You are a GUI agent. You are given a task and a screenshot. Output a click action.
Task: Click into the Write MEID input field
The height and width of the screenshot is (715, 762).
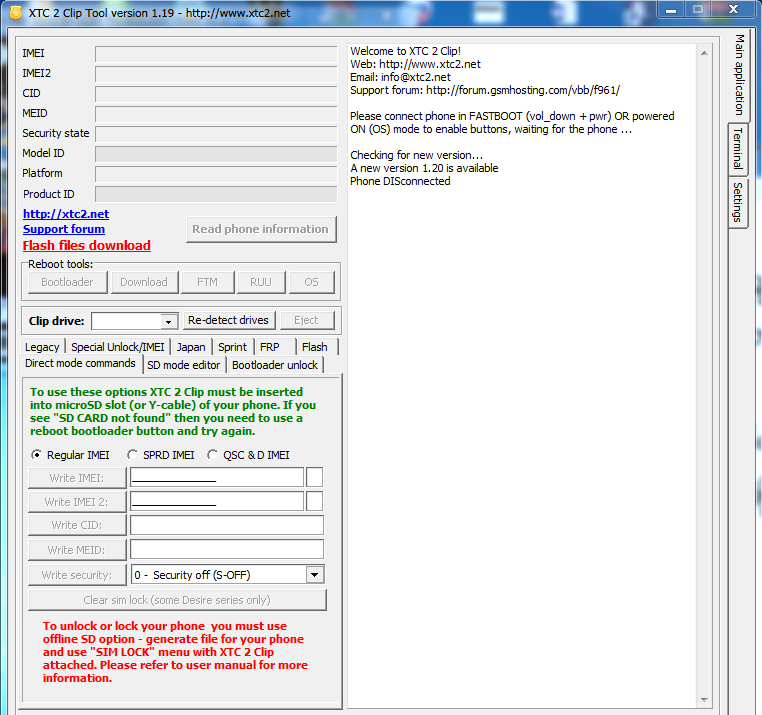click(x=226, y=549)
